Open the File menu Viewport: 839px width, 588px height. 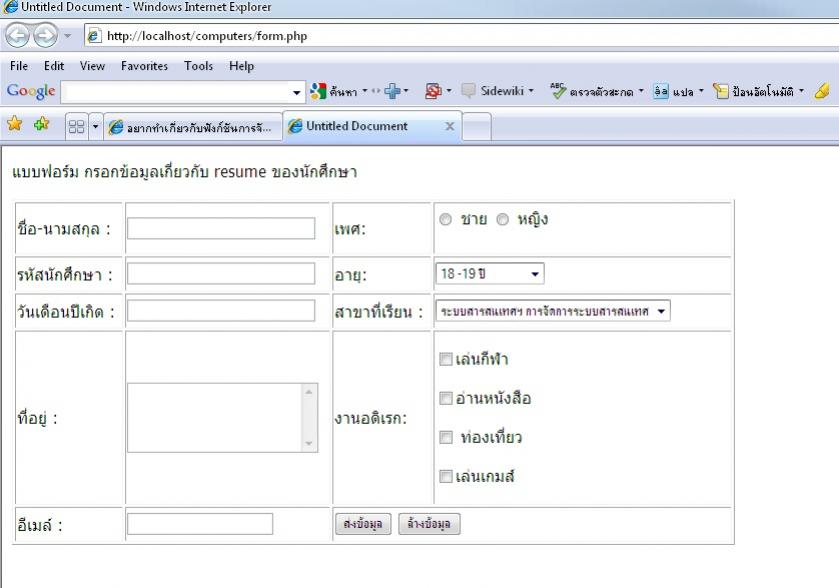(19, 66)
